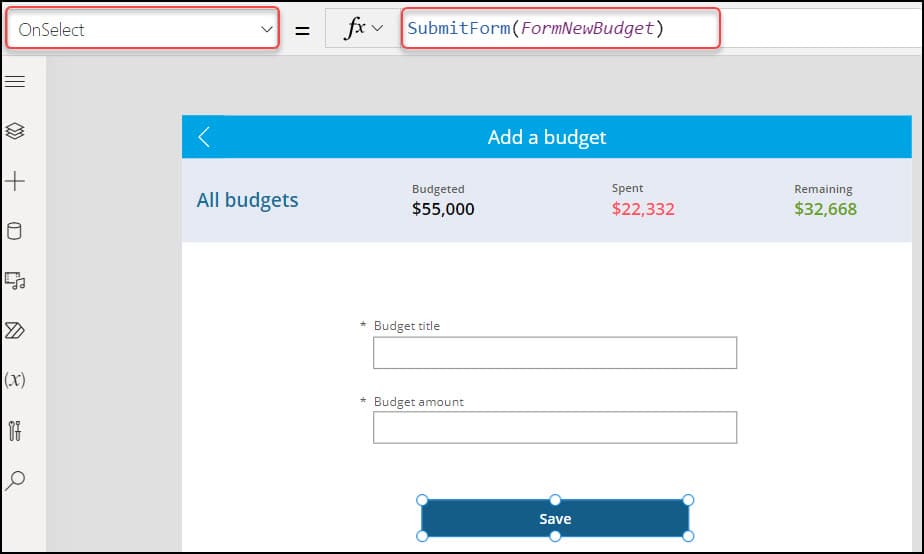The image size is (924, 554).
Task: Click into the Budget title field
Action: click(x=555, y=353)
